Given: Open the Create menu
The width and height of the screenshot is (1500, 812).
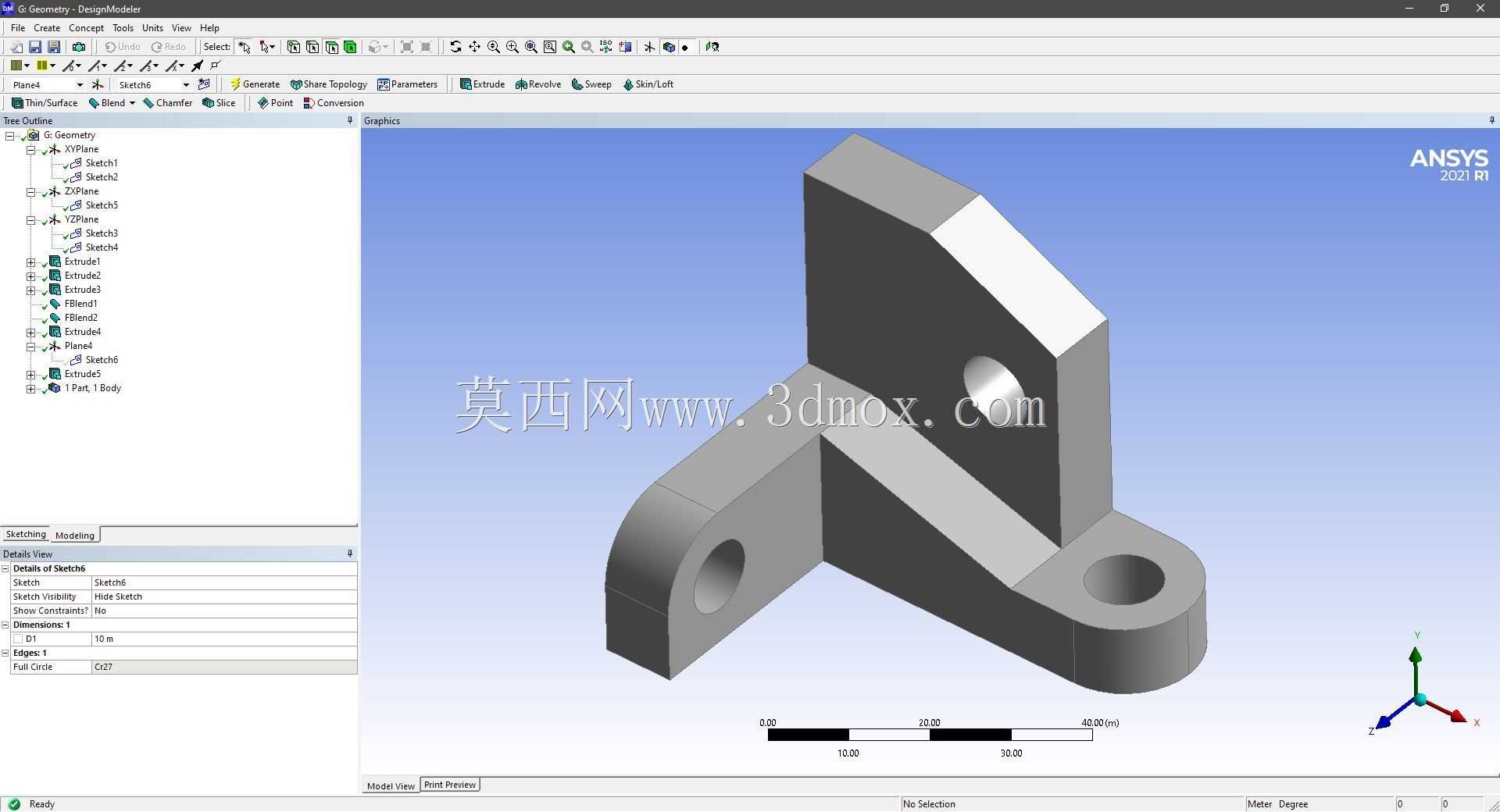Looking at the screenshot, I should click(x=47, y=27).
